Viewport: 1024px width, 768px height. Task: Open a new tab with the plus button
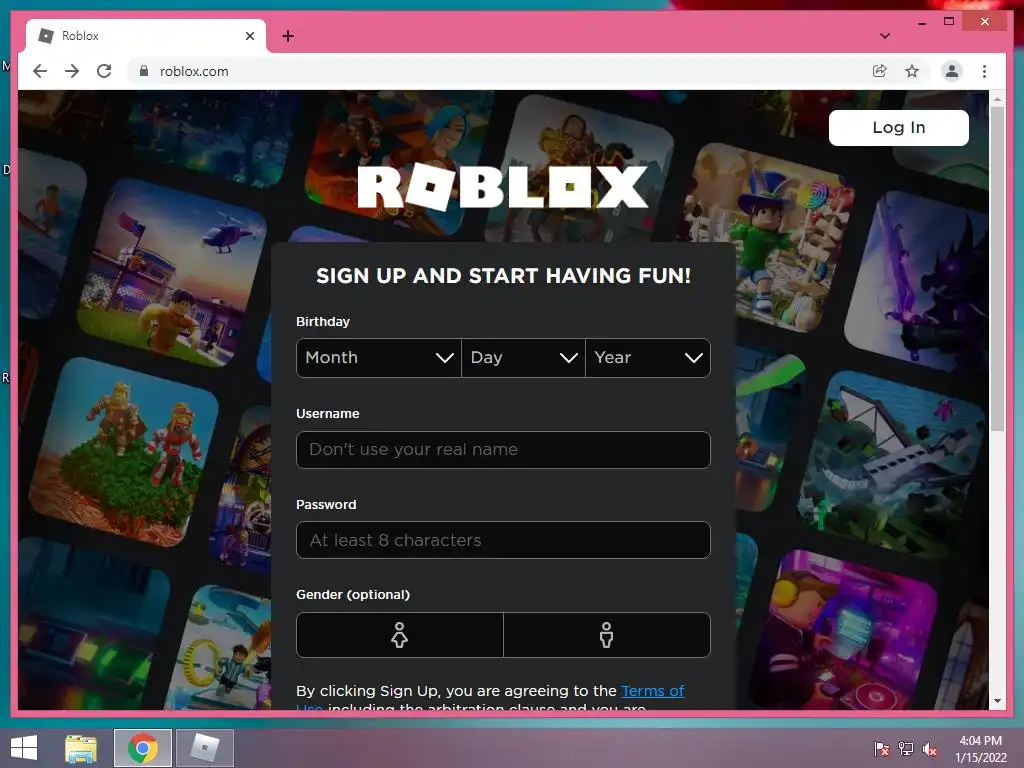[x=287, y=36]
